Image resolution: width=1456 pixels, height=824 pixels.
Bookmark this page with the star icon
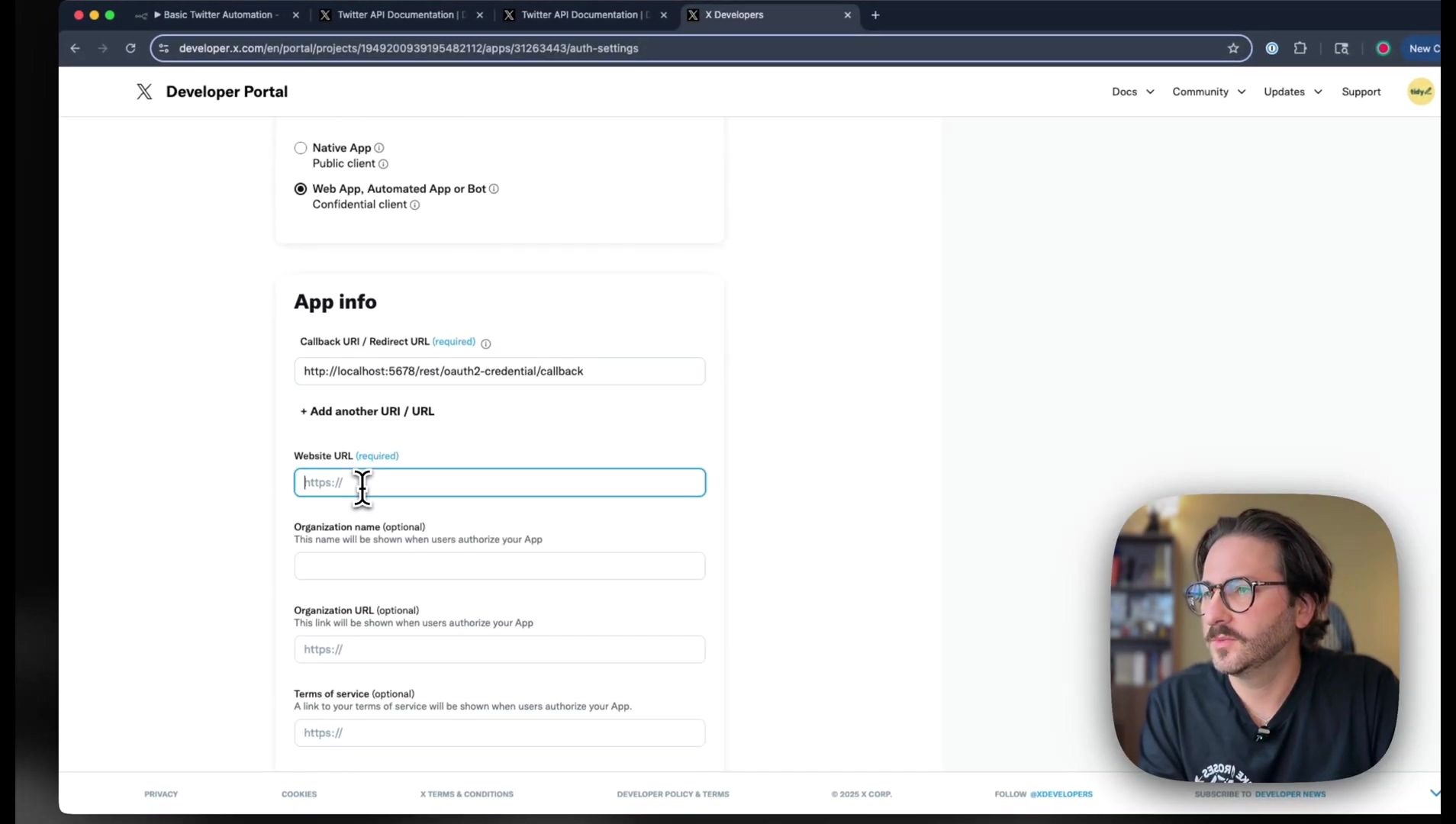tap(1233, 48)
